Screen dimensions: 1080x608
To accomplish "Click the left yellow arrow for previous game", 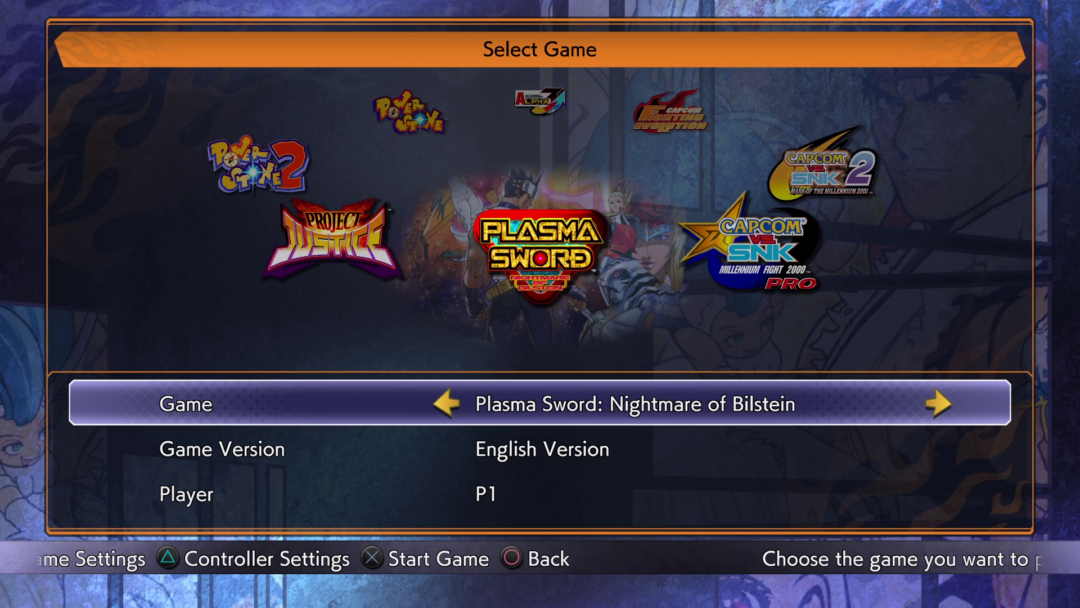I will 446,403.
